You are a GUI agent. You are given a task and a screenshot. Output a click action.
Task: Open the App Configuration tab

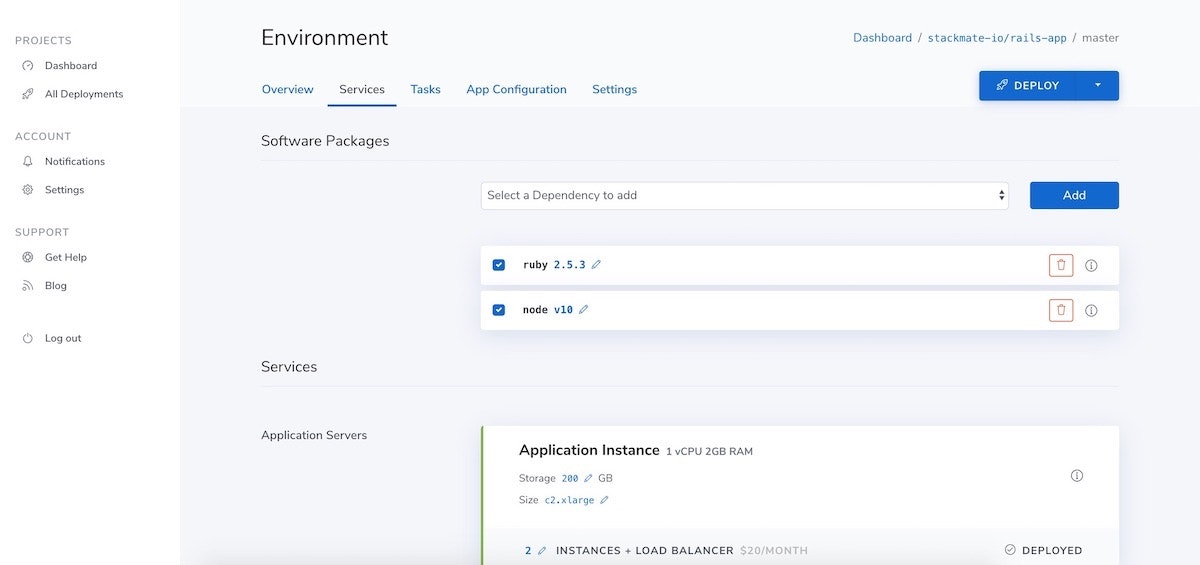516,89
